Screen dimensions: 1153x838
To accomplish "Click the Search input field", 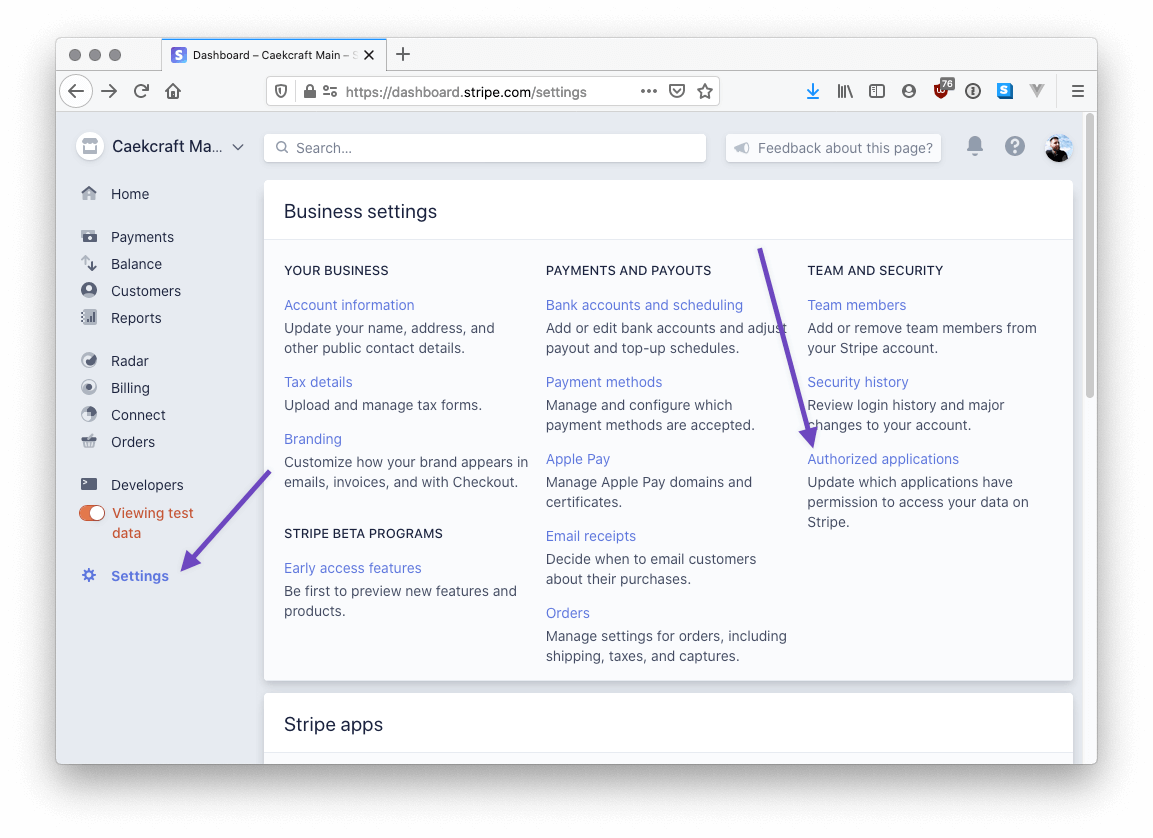I will click(484, 147).
